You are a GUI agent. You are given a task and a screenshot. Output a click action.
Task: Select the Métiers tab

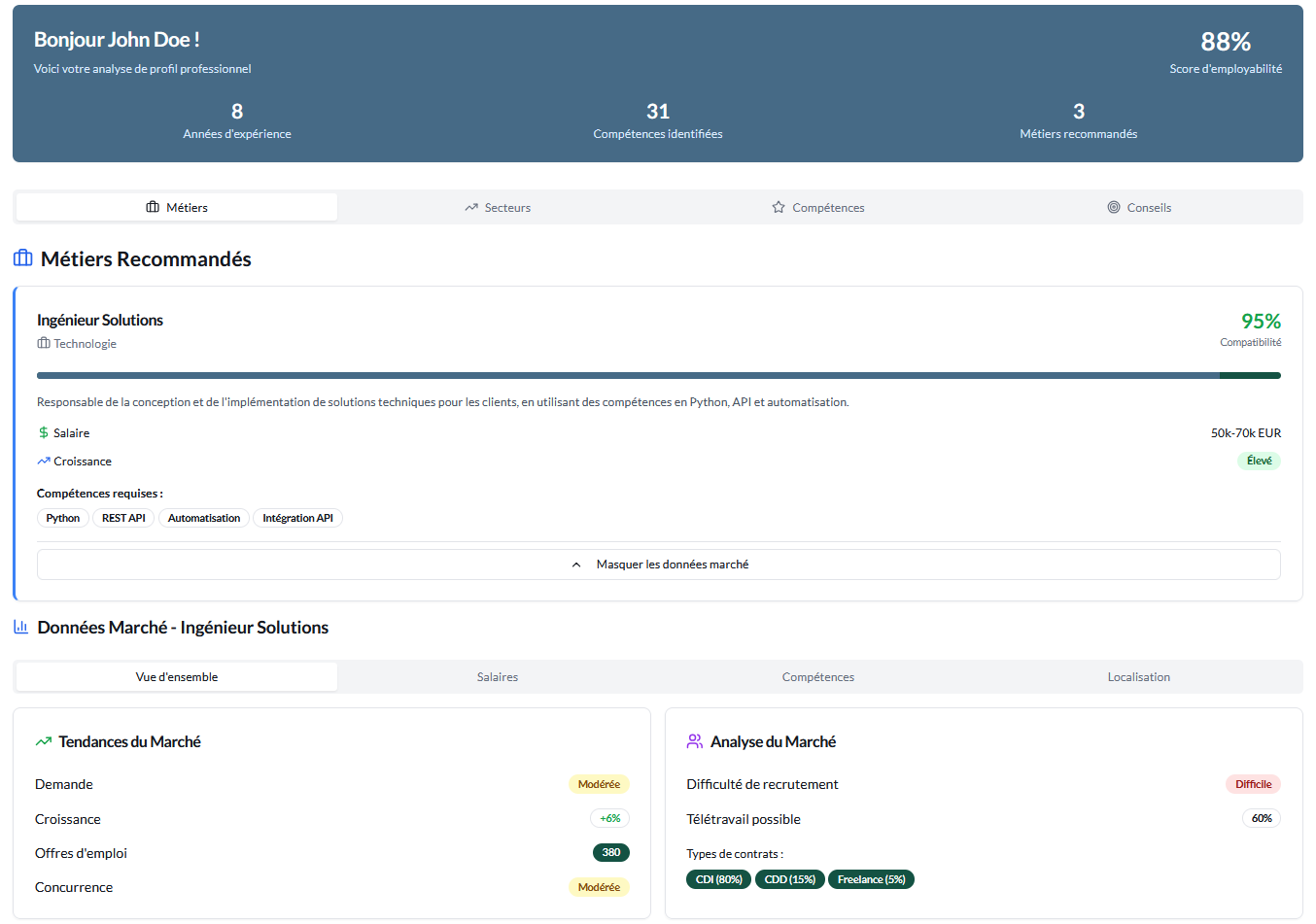177,207
